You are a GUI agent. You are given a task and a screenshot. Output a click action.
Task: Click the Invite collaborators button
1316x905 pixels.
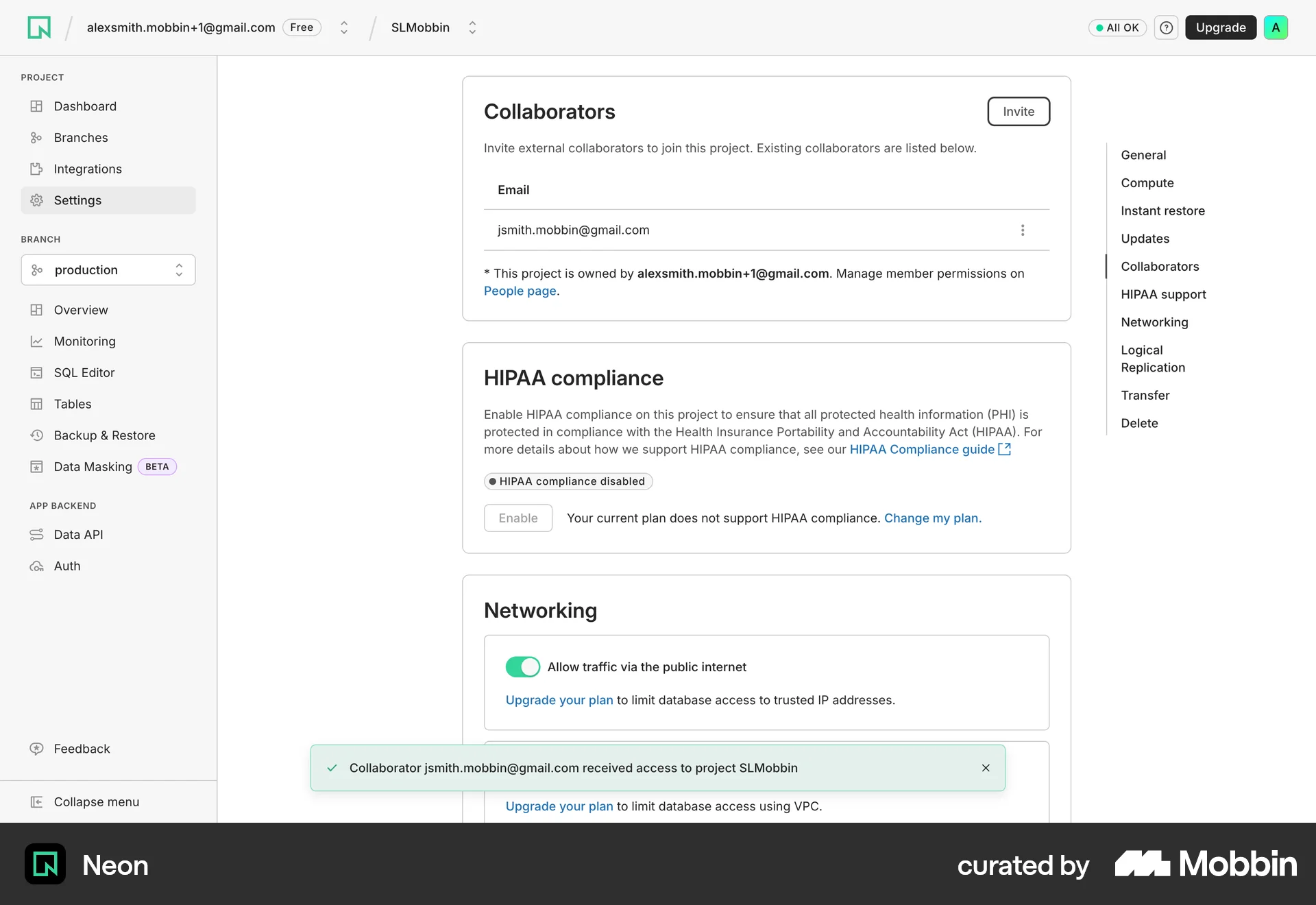point(1019,111)
